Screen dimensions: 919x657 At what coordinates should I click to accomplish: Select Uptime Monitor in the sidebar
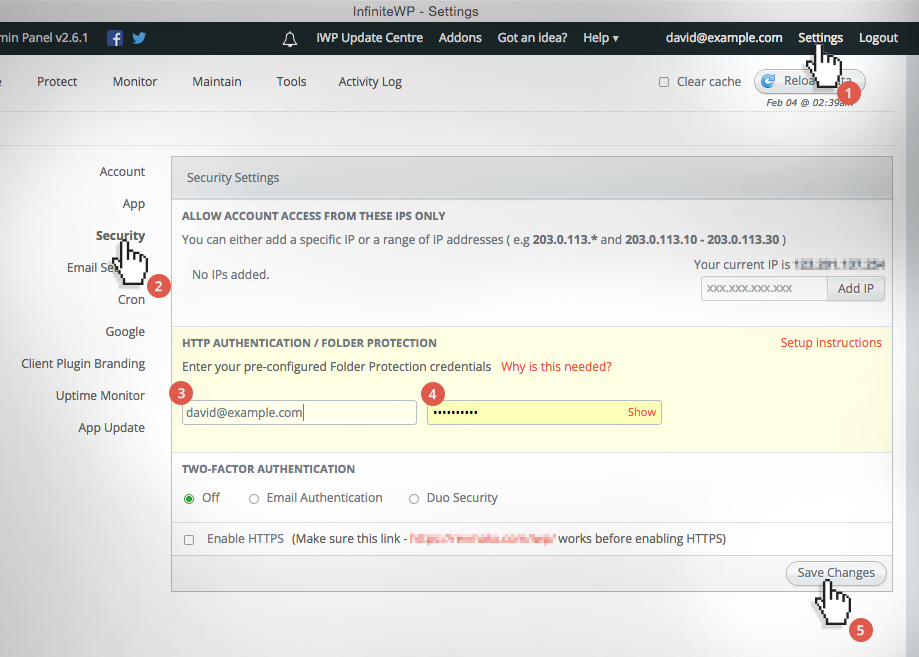100,395
